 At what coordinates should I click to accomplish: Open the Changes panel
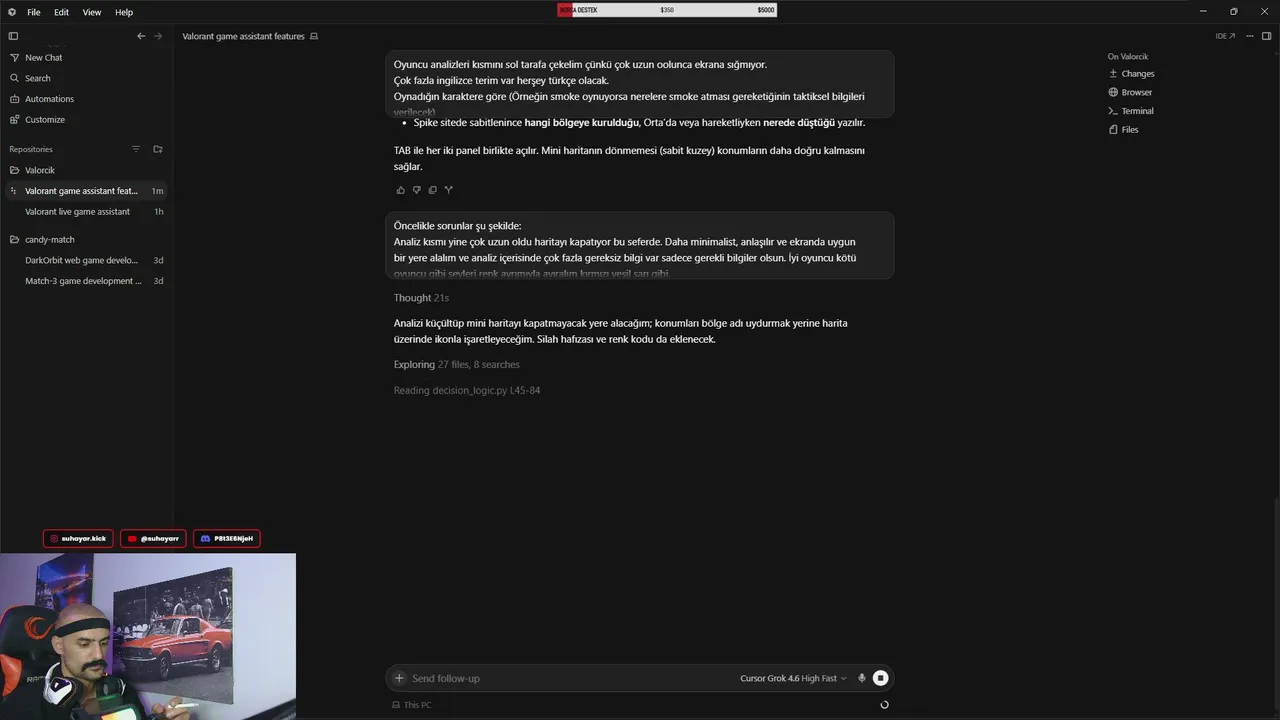[x=1131, y=74]
